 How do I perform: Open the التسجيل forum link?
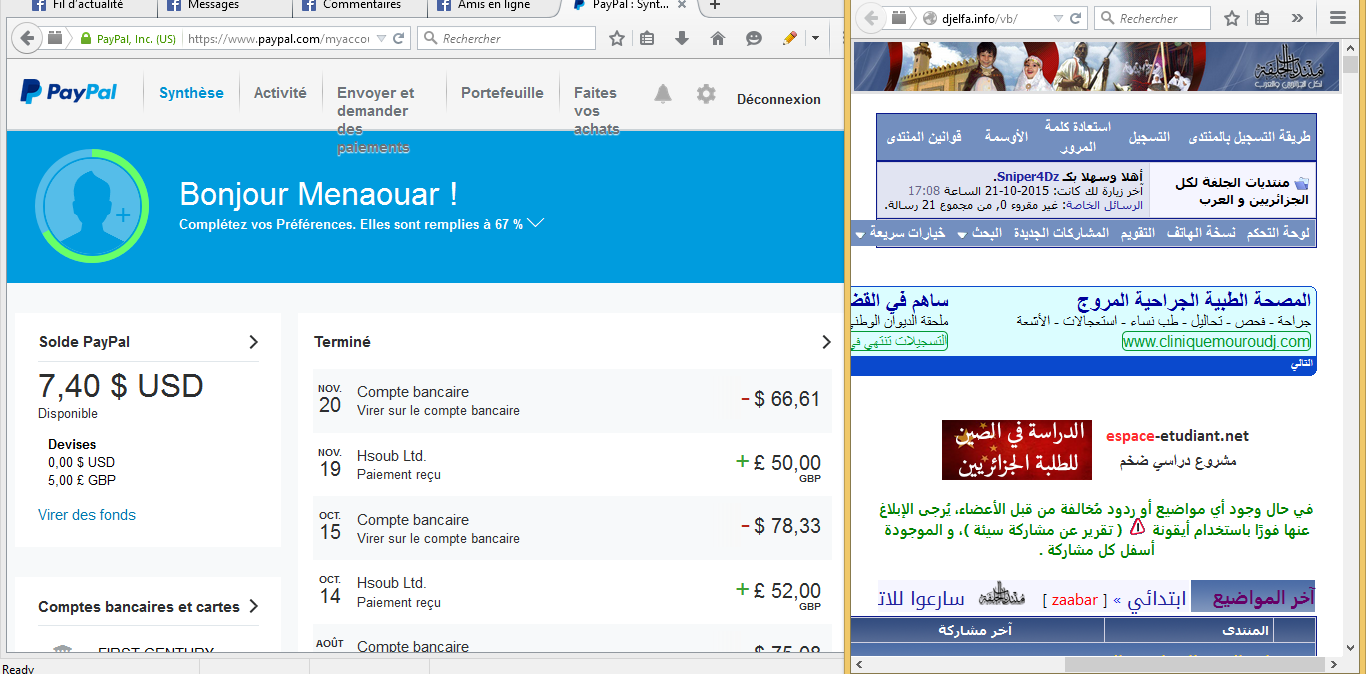coord(1150,137)
